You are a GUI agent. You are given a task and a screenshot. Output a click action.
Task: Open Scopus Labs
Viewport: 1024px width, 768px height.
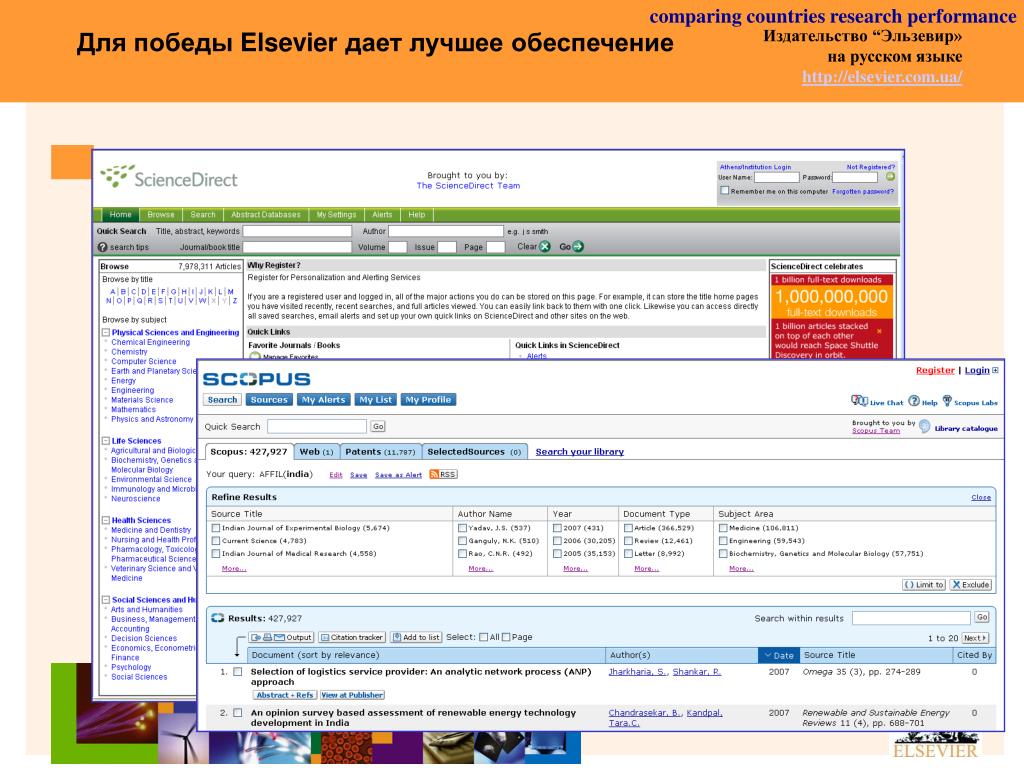pyautogui.click(x=970, y=402)
